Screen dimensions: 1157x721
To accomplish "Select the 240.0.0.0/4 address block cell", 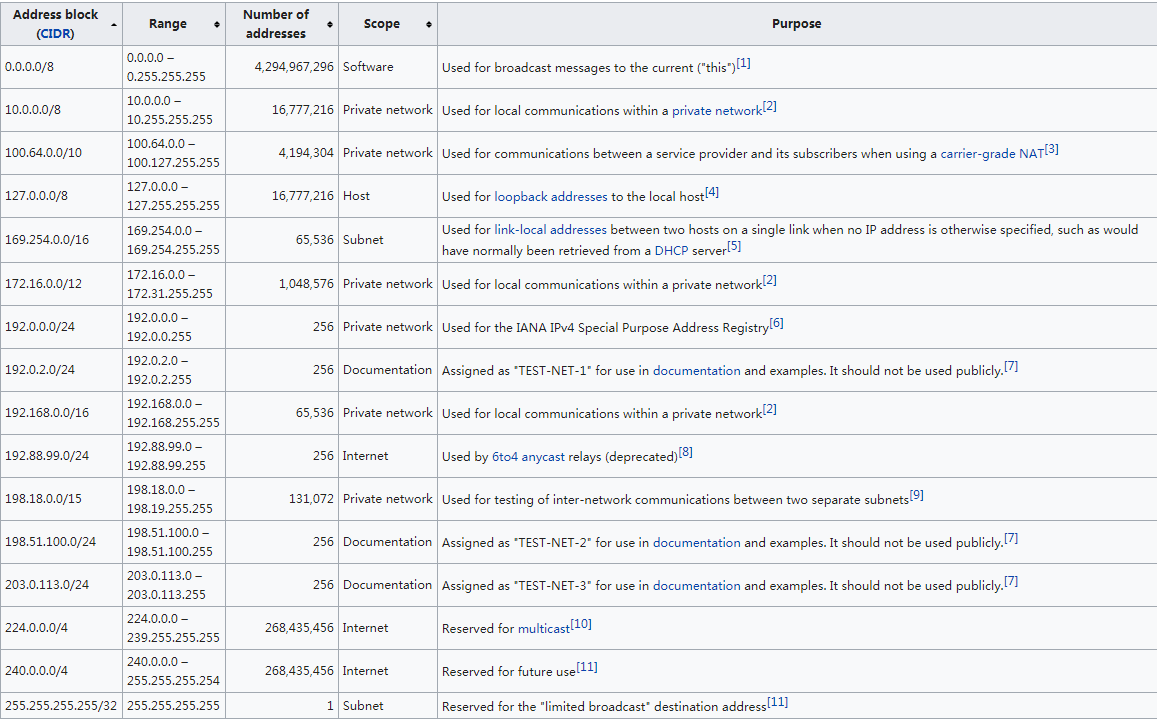I will (61, 671).
